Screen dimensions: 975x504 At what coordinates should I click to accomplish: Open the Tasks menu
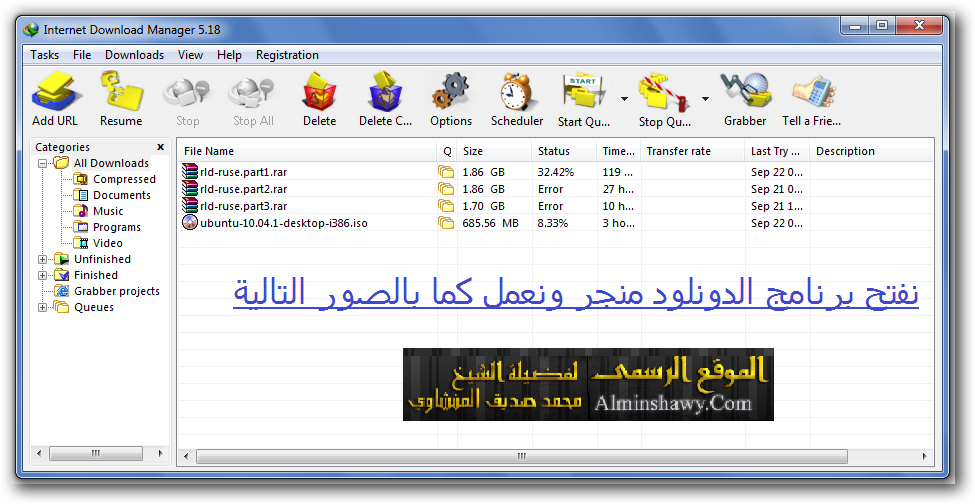click(44, 55)
